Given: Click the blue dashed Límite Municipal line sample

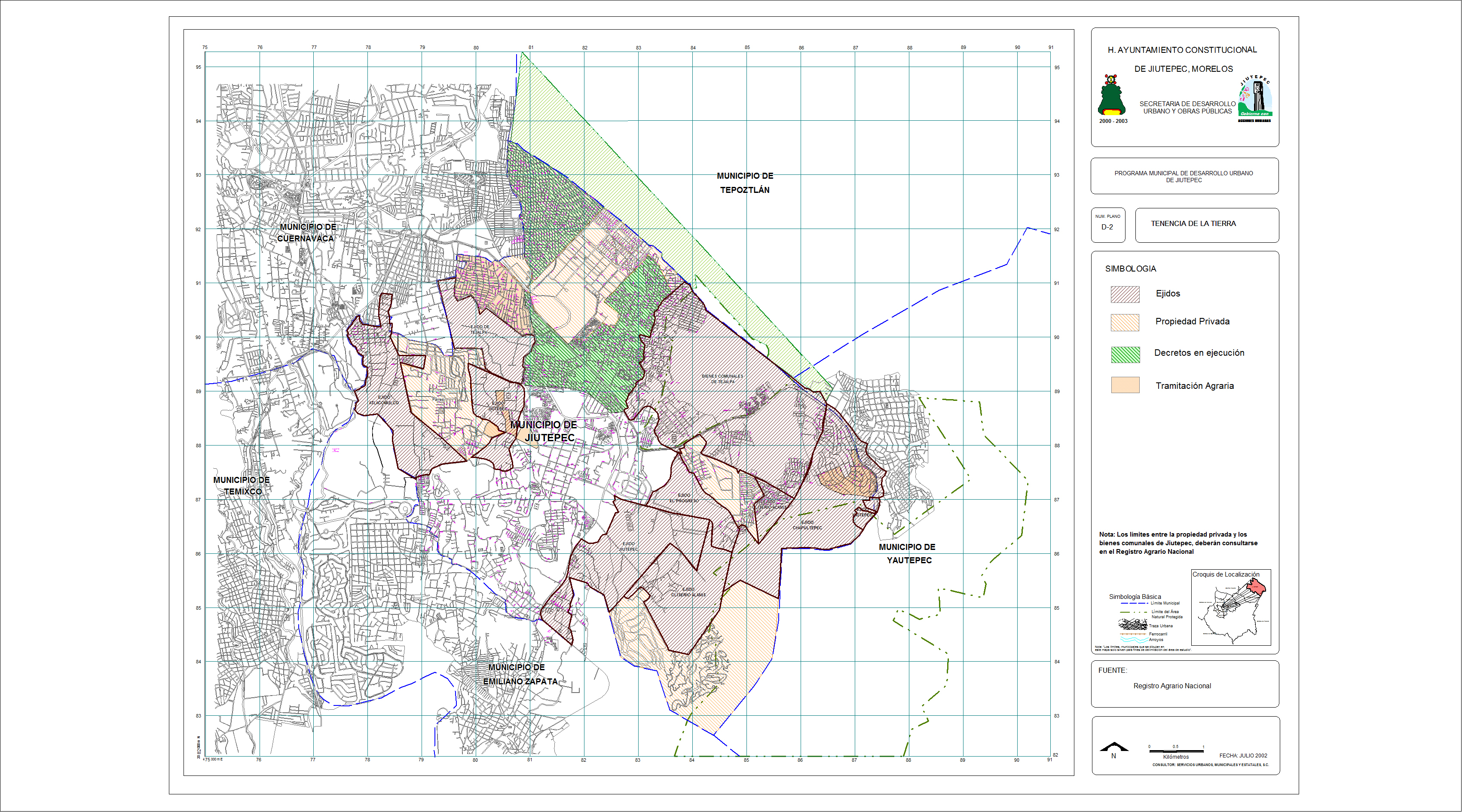Looking at the screenshot, I should coord(1134,603).
